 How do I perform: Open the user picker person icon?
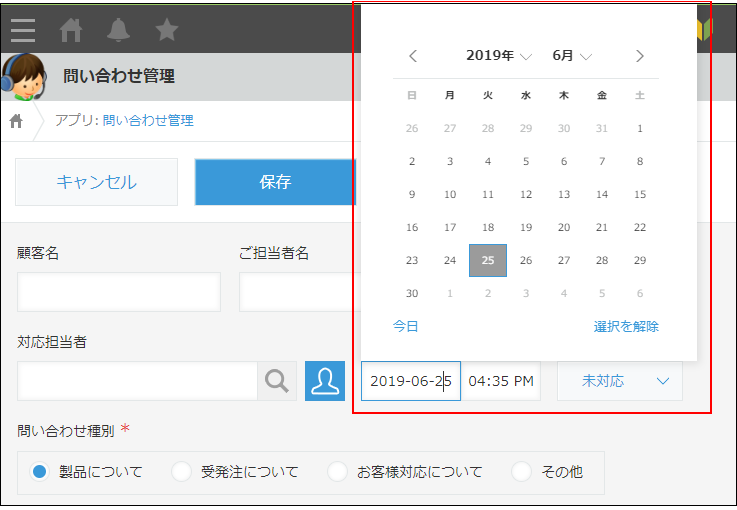(325, 381)
